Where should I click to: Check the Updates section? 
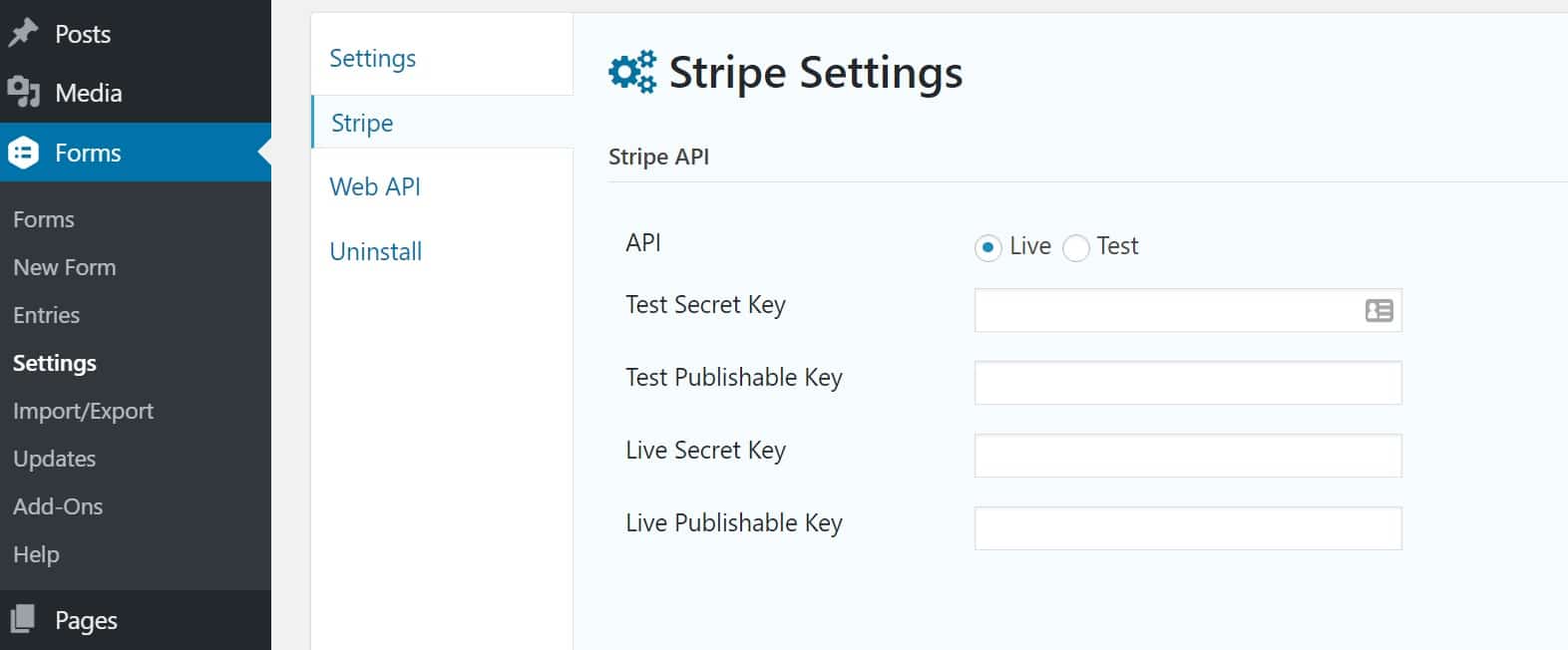[x=55, y=459]
